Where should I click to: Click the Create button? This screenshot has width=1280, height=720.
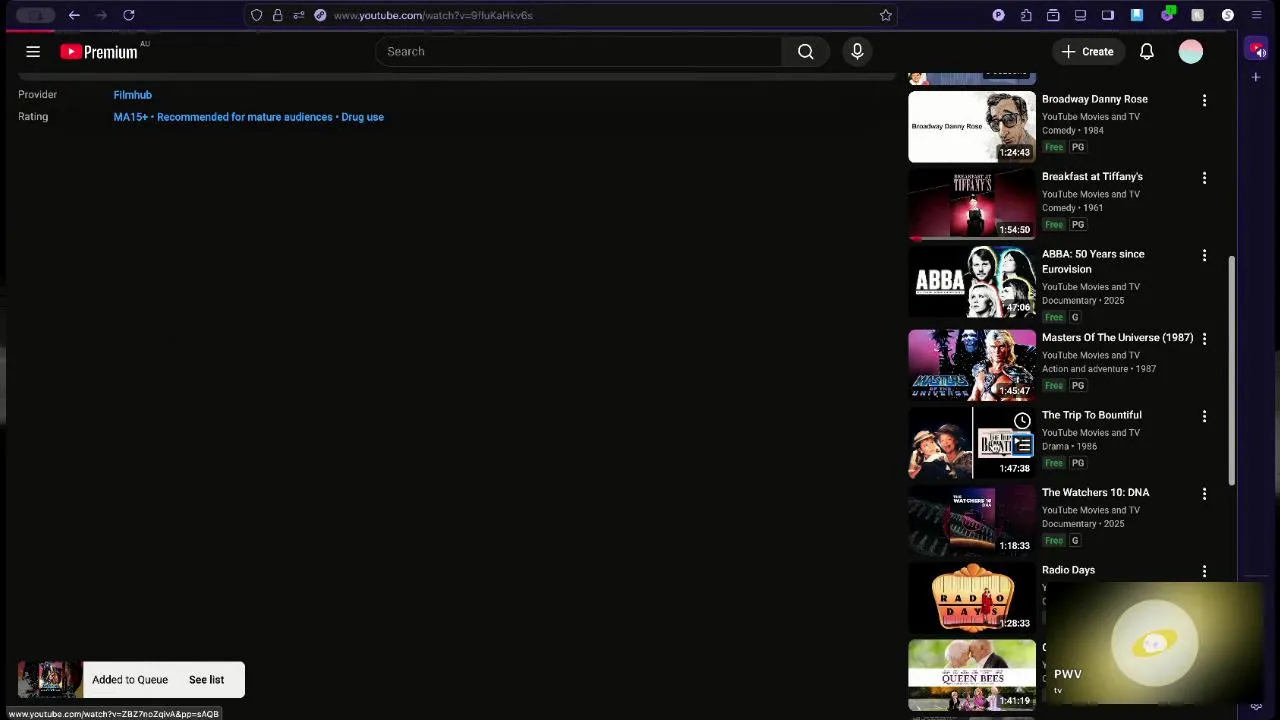click(1087, 52)
